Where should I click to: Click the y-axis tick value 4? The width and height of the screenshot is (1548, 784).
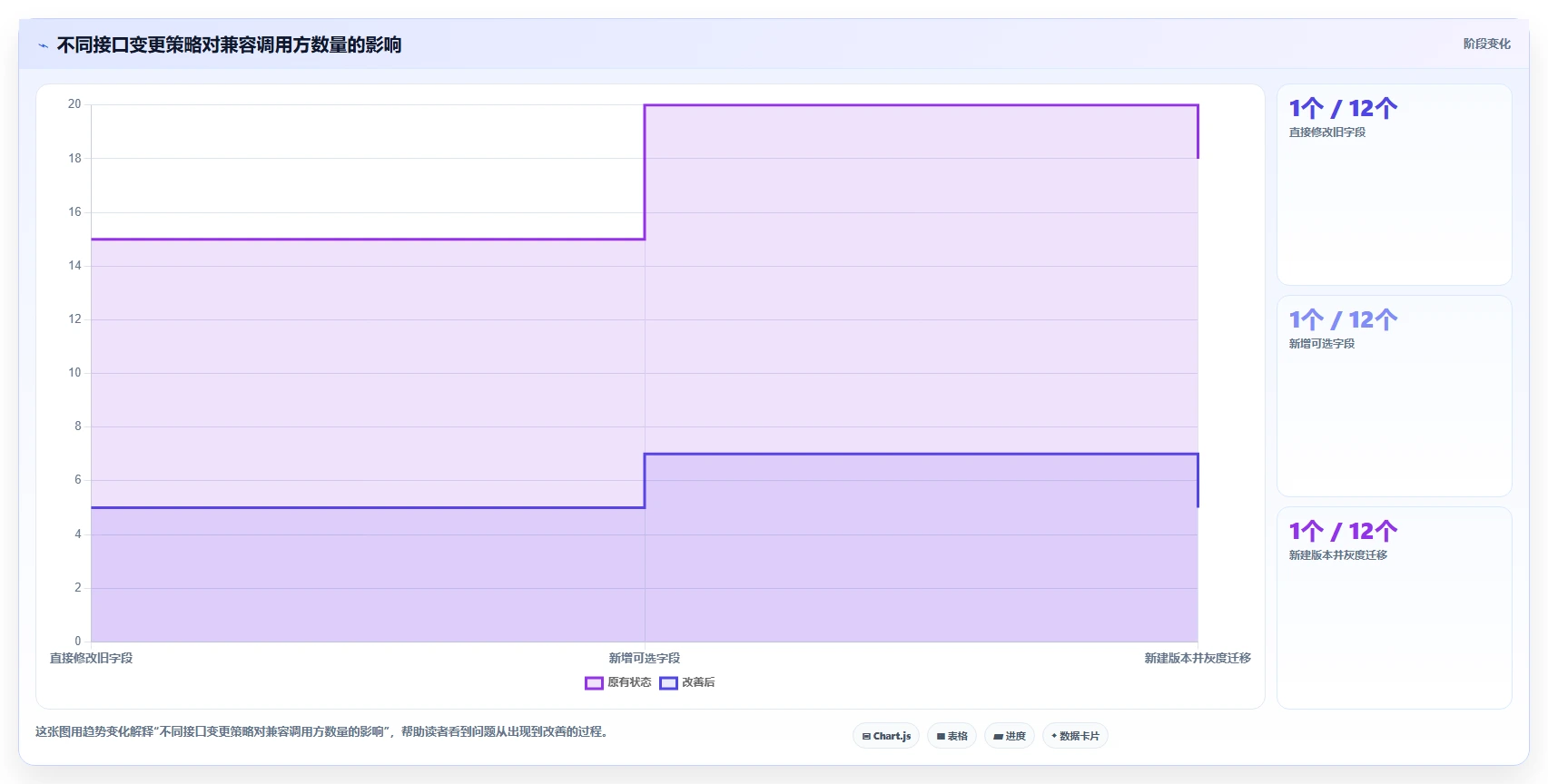coord(78,534)
